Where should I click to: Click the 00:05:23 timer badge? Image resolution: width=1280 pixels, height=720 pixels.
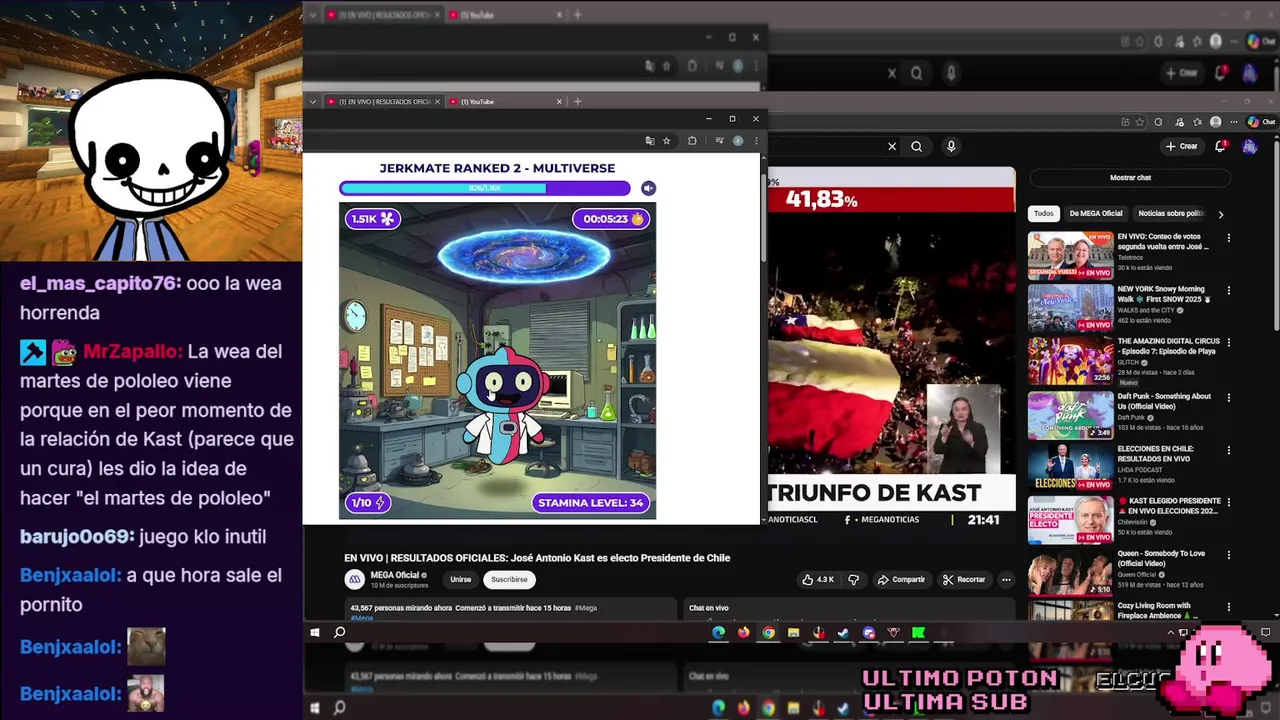[x=611, y=219]
